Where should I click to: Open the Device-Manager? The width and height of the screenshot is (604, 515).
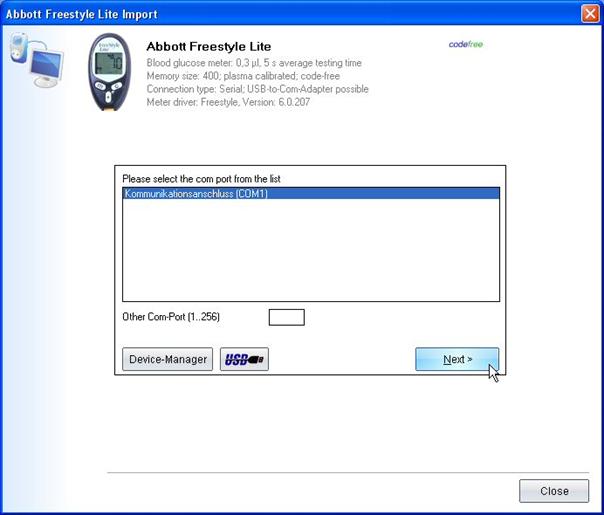(x=168, y=359)
